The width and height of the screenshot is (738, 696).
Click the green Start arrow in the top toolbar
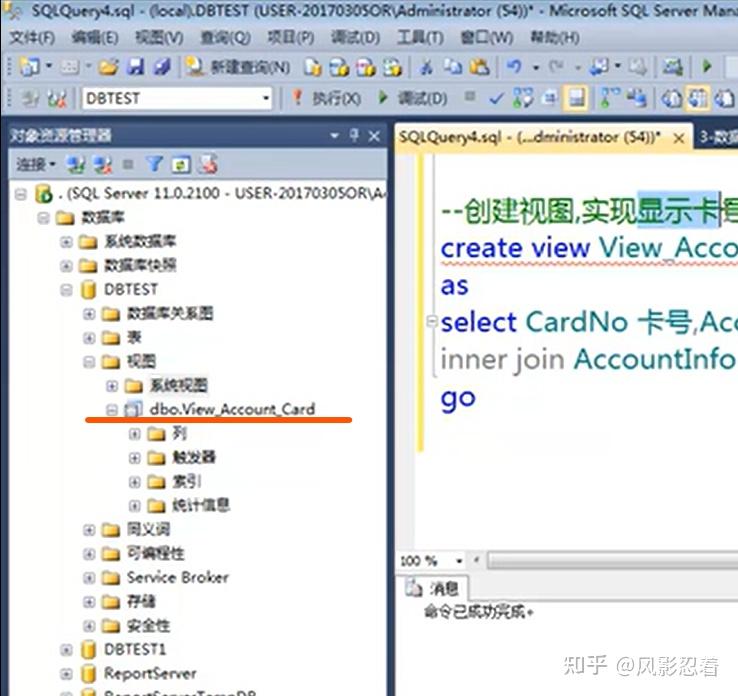pyautogui.click(x=706, y=66)
